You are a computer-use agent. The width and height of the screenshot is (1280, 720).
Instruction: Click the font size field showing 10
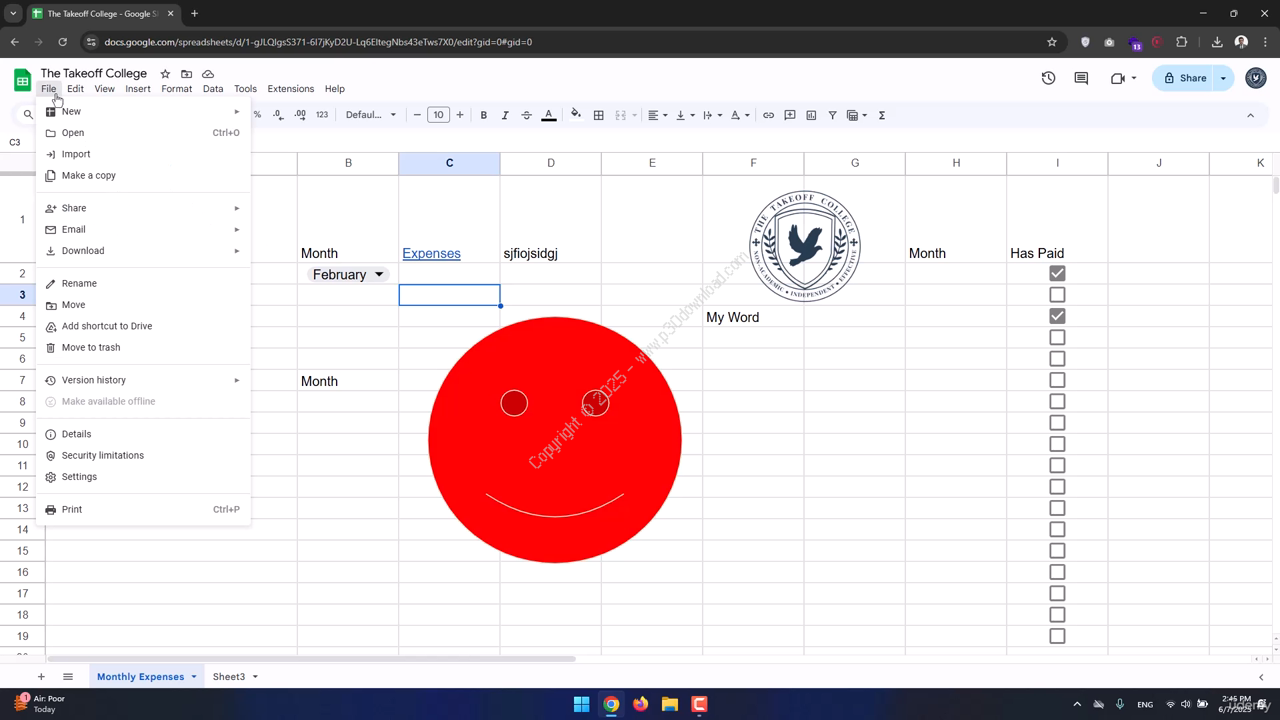coord(438,115)
